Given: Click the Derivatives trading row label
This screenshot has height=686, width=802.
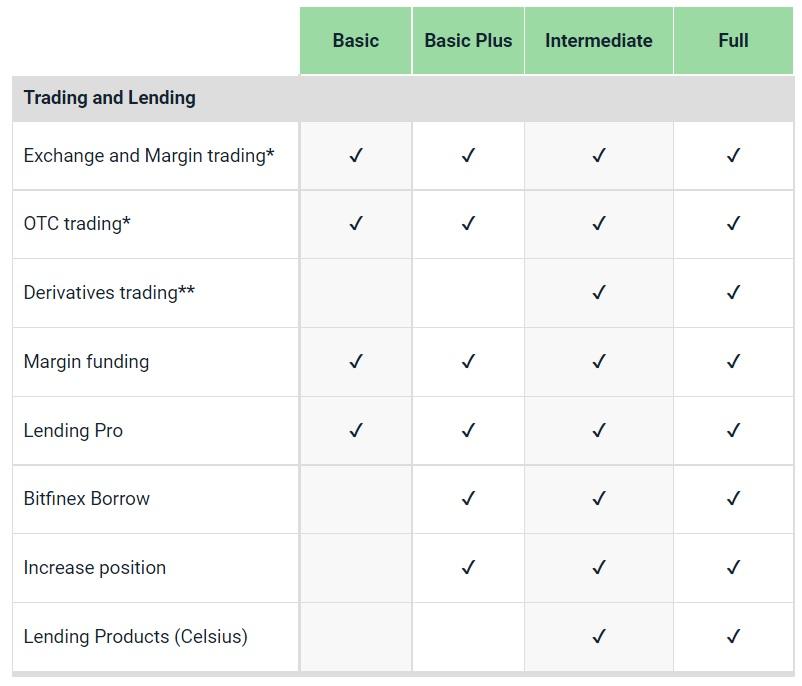Looking at the screenshot, I should click(x=109, y=293).
